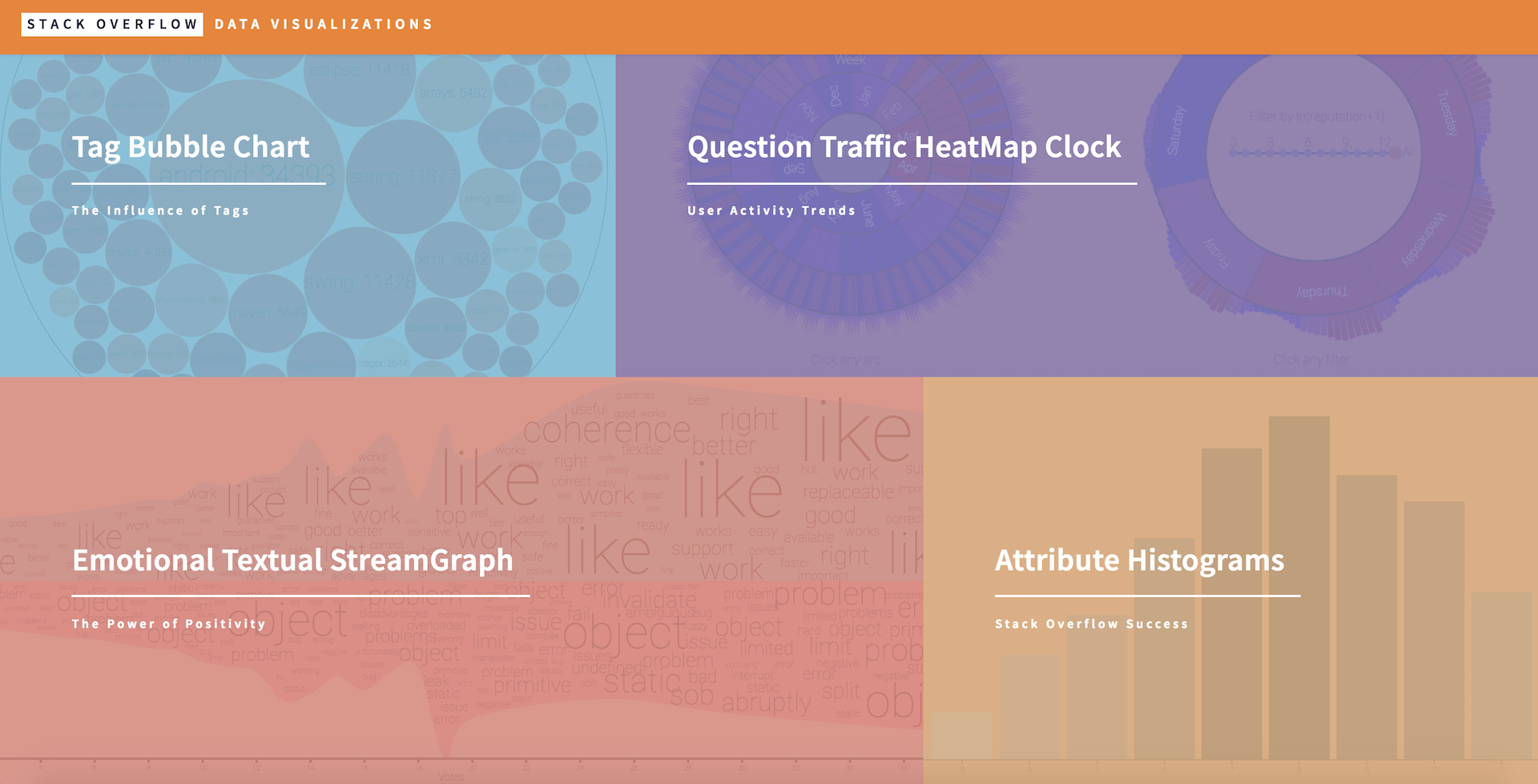This screenshot has width=1538, height=784.
Task: Click 'Stack Overflow Success' subtitle
Action: click(1092, 624)
